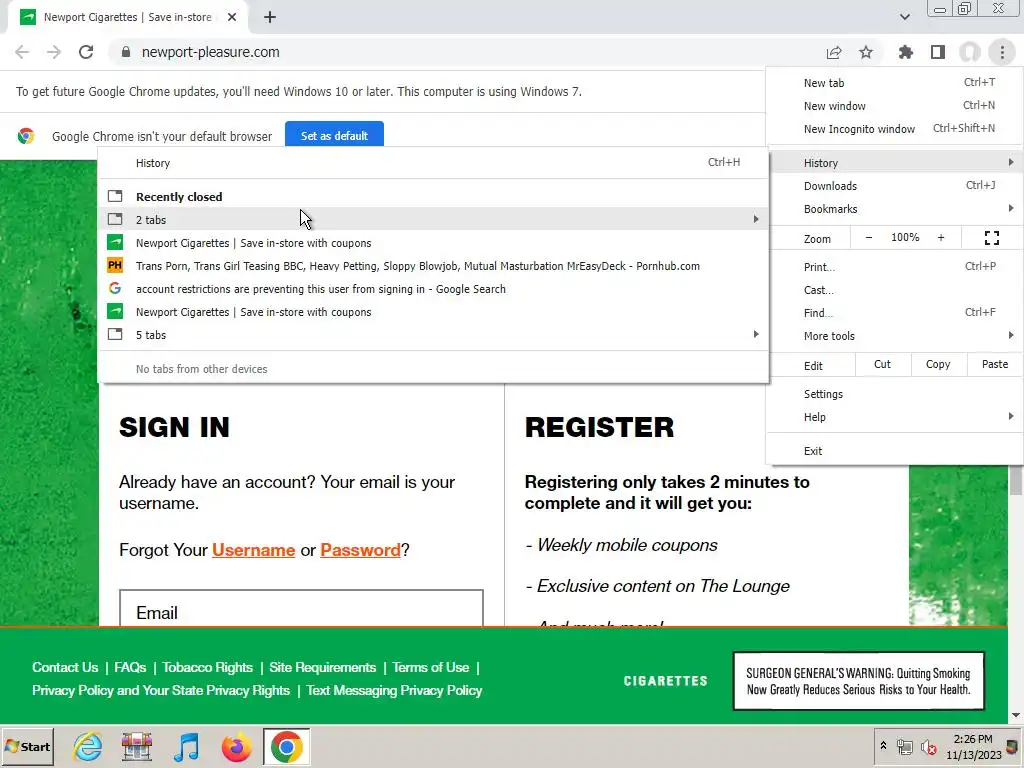Click the Username recovery link
Image resolution: width=1024 pixels, height=768 pixels.
(x=253, y=550)
